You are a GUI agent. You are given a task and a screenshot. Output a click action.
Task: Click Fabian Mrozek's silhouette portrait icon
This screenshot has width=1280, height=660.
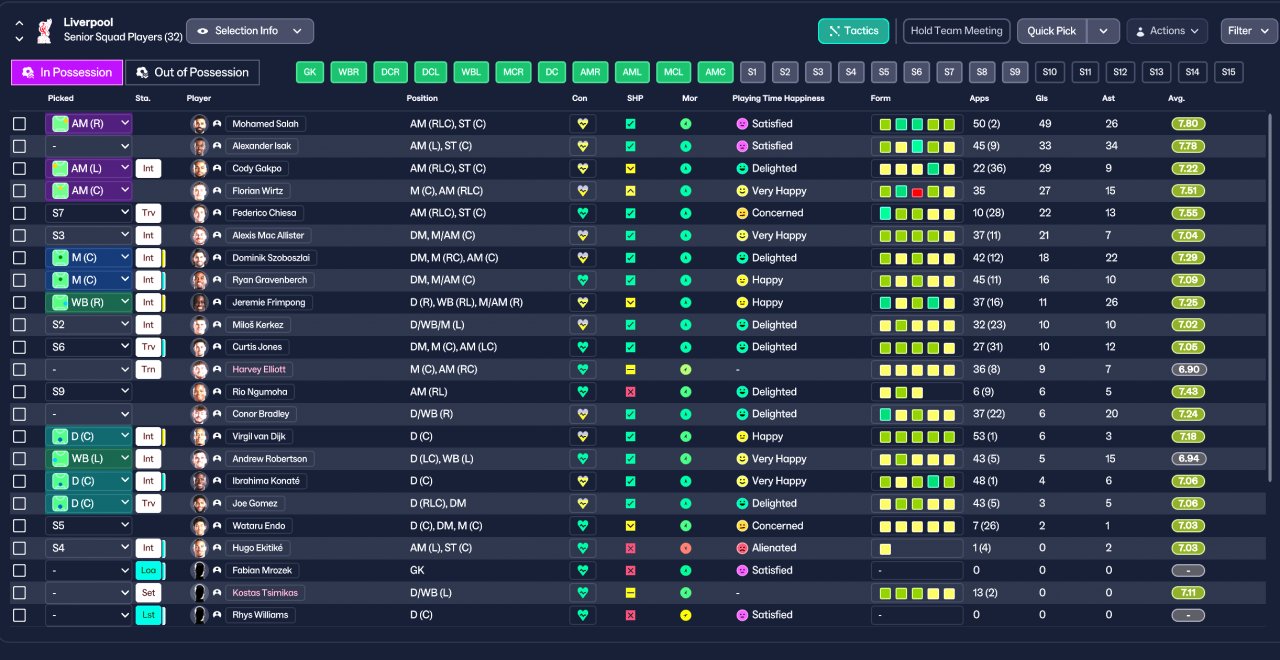[x=199, y=570]
